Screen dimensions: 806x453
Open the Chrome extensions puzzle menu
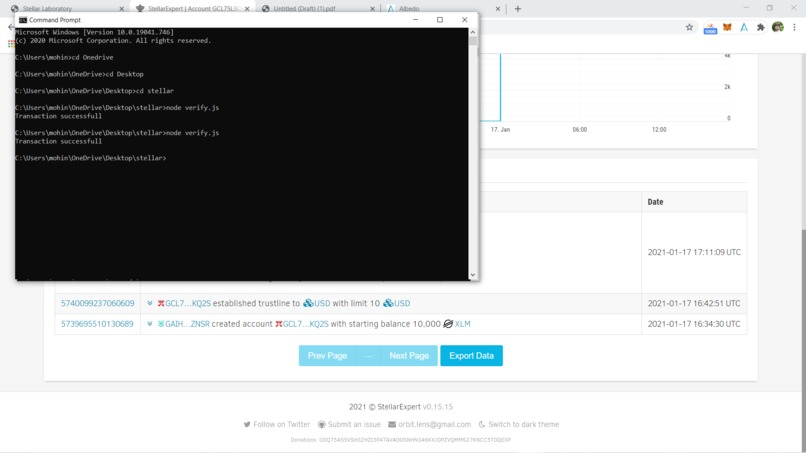pyautogui.click(x=761, y=27)
